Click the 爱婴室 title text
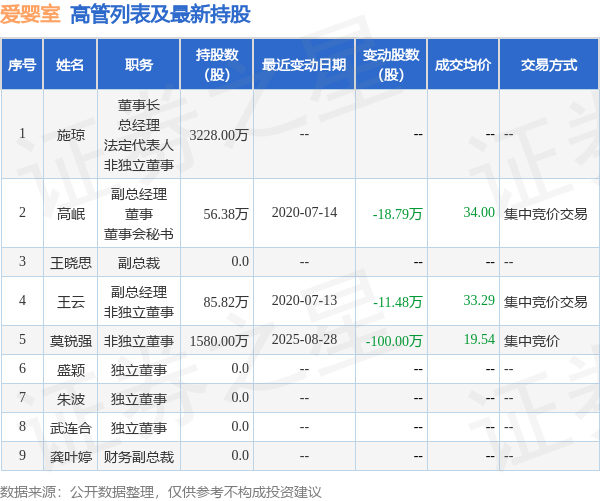This screenshot has width=600, height=501. click(x=30, y=15)
